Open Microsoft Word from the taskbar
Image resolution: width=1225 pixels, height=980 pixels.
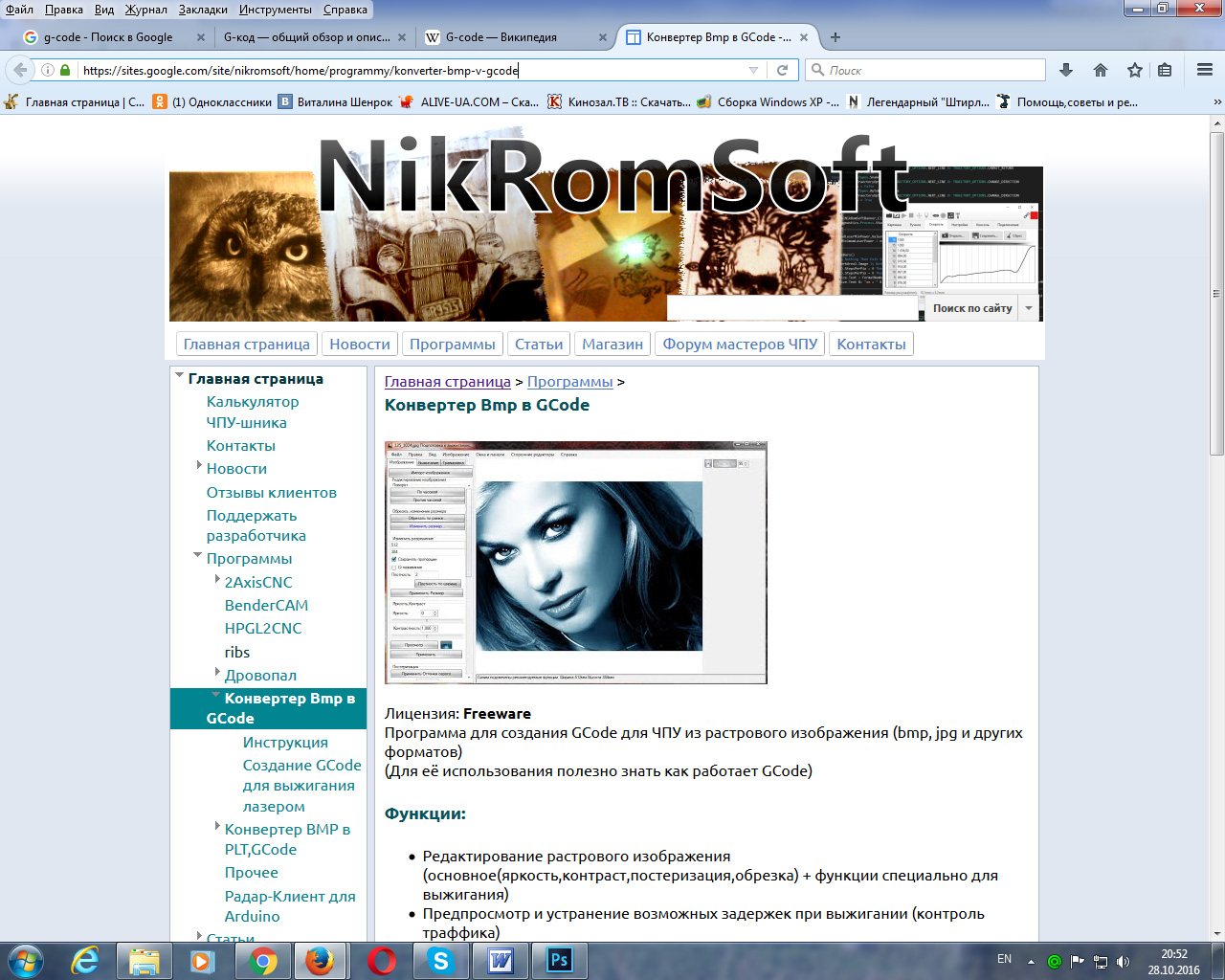(501, 961)
